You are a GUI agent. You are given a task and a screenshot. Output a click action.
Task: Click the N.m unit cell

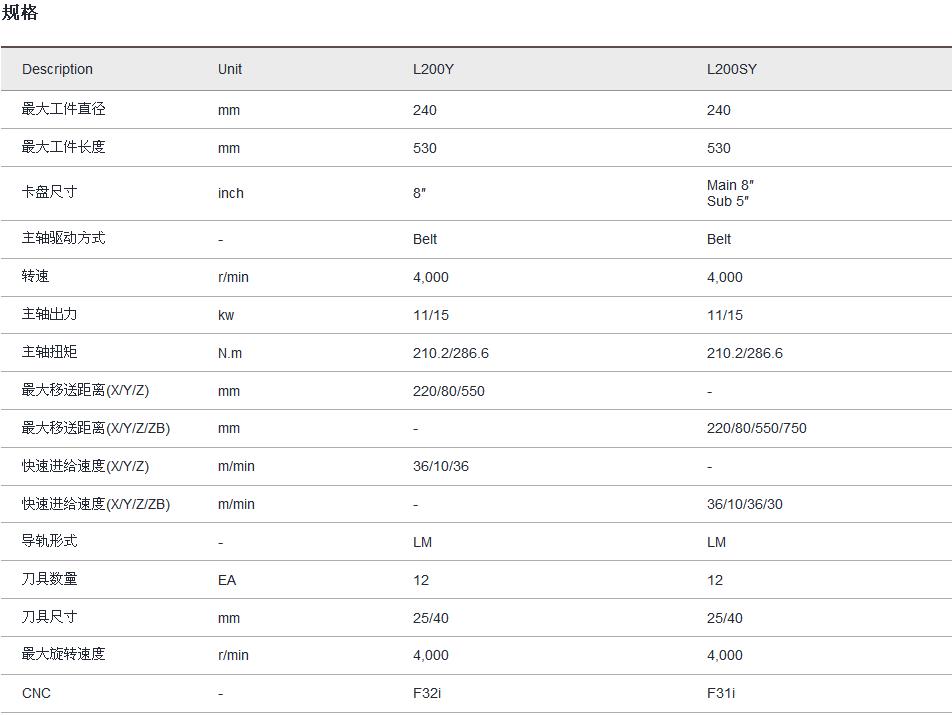(230, 353)
